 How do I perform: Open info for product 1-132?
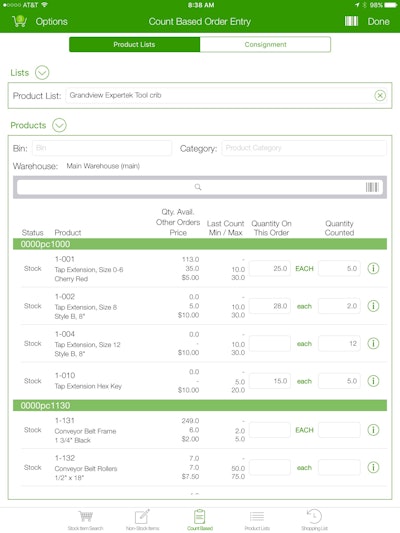(373, 467)
